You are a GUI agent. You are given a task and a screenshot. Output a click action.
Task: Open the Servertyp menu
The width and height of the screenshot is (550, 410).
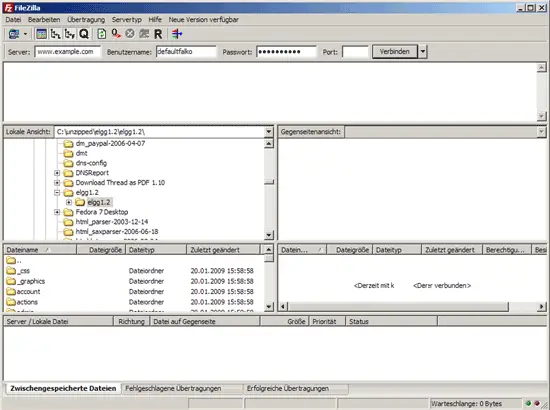pos(127,20)
